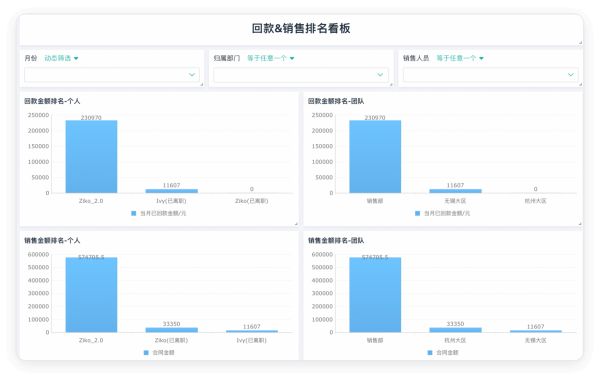The height and width of the screenshot is (380, 600).
Task: Select Ziko_2.0 bar in 回款金额排名-个人
Action: click(91, 157)
